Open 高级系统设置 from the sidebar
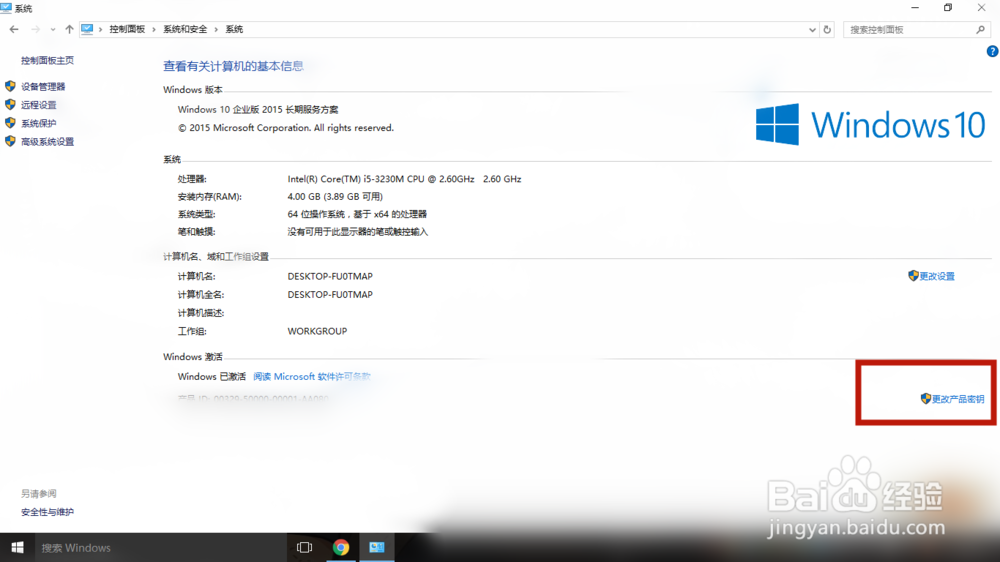 point(48,142)
